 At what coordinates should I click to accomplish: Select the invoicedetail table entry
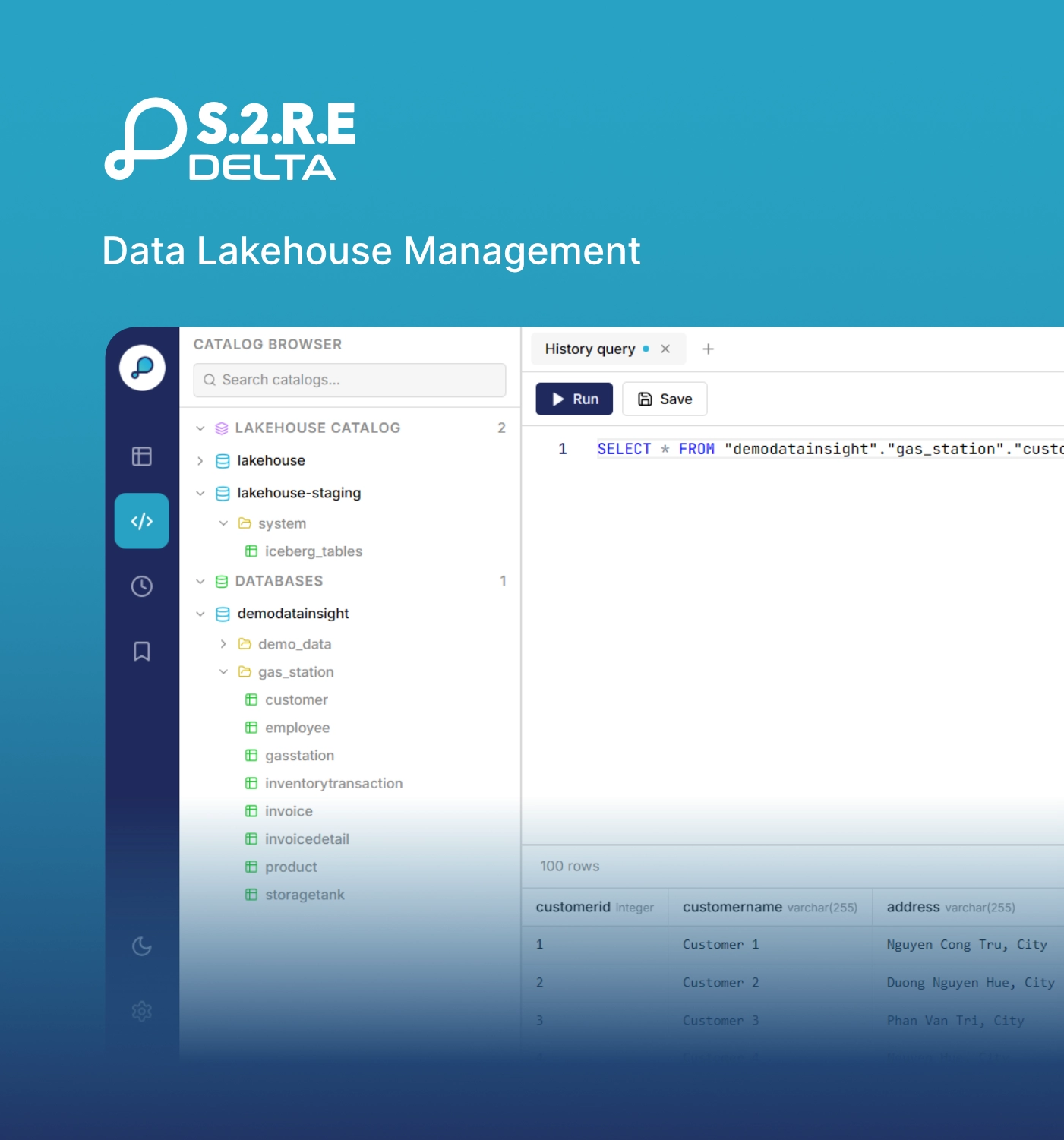pyautogui.click(x=307, y=839)
